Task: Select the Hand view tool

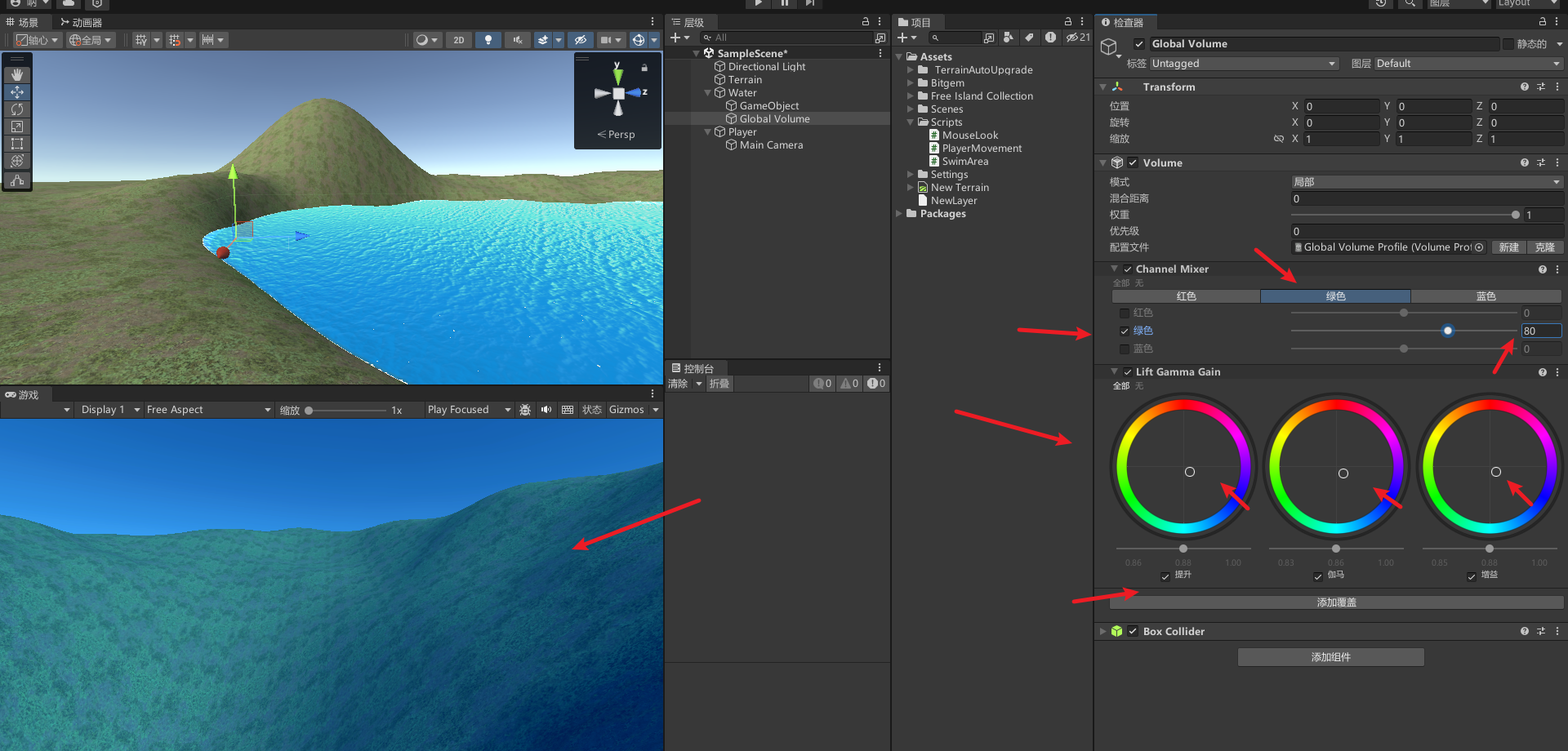Action: [17, 74]
